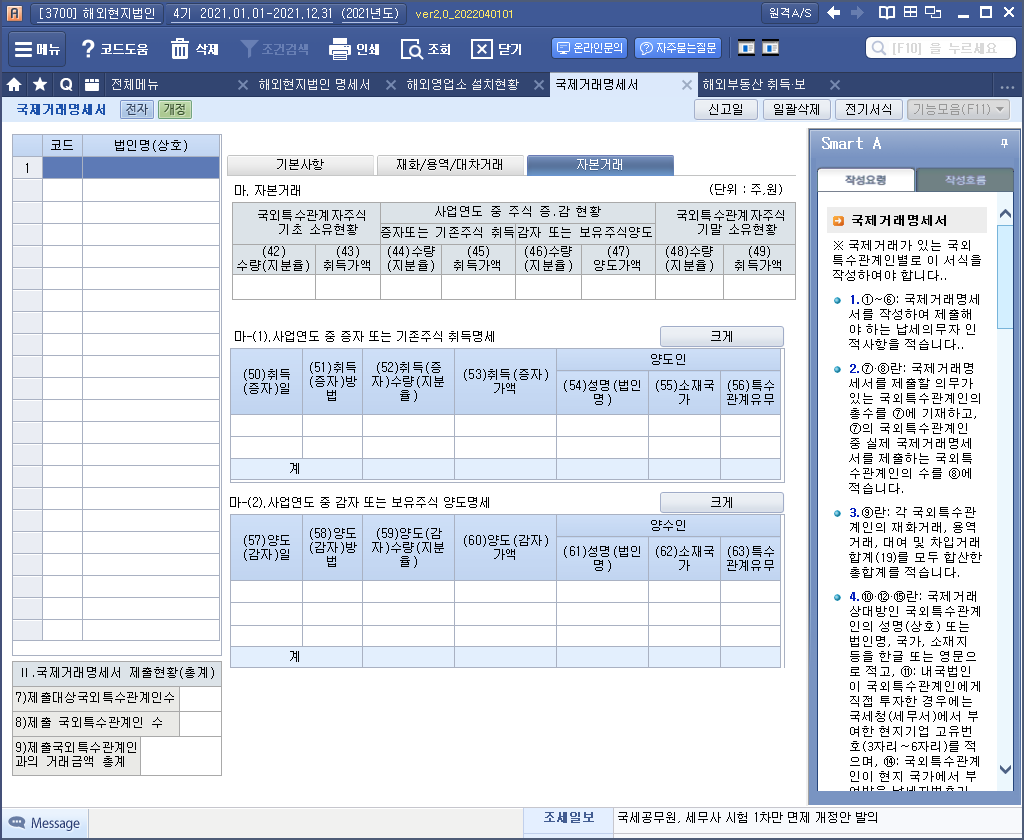
Task: Click the 전기서식 button
Action: [868, 109]
